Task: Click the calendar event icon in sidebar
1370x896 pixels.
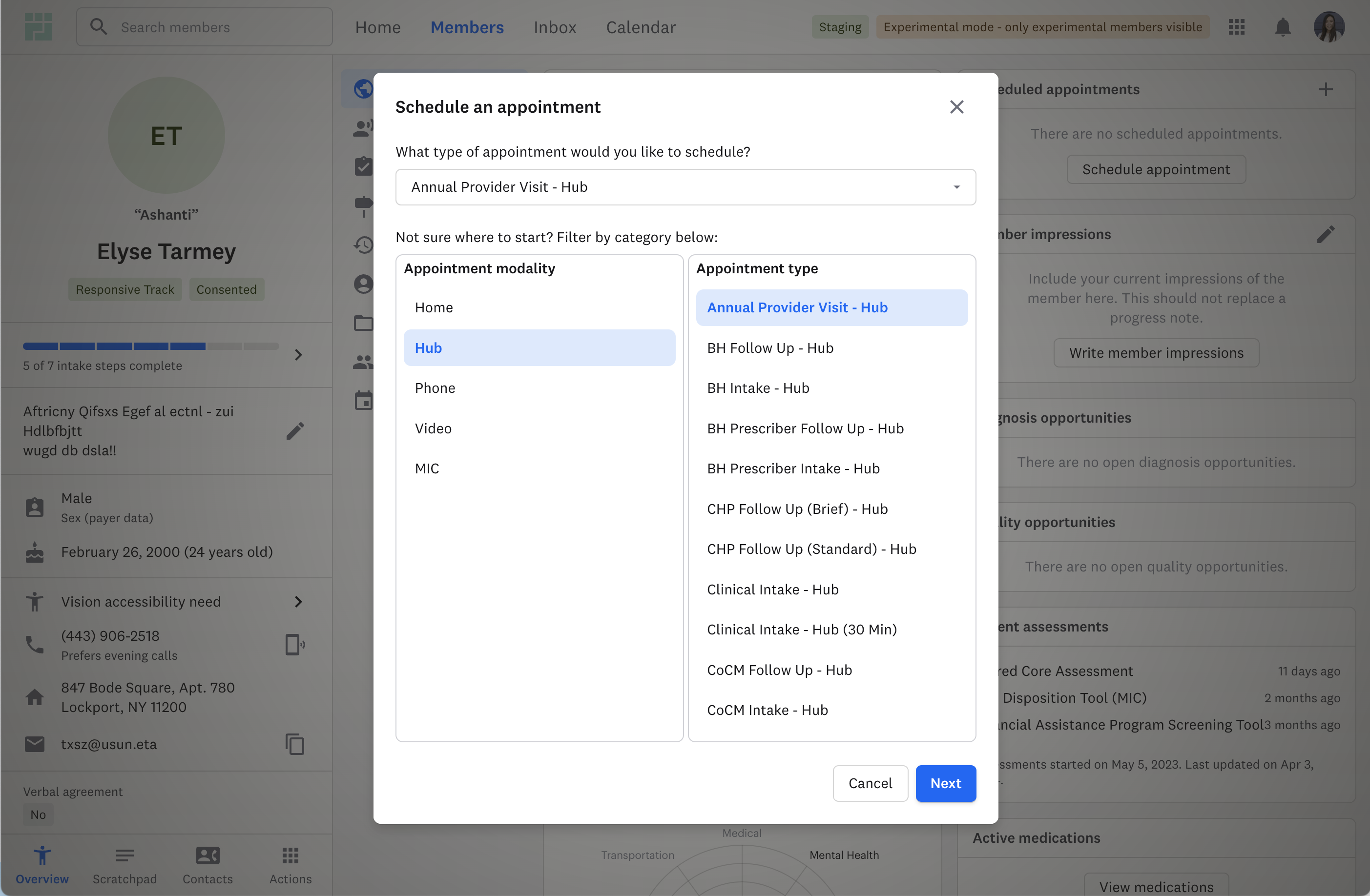Action: point(363,401)
